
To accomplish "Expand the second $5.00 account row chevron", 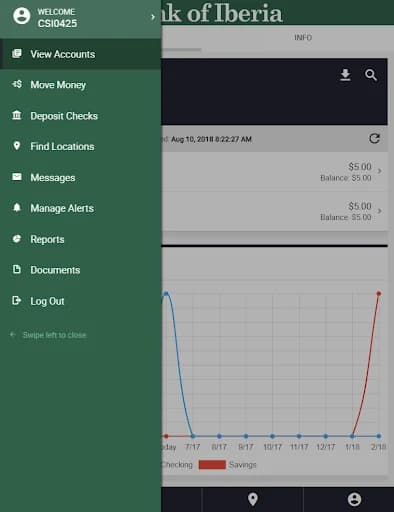I will [x=379, y=211].
